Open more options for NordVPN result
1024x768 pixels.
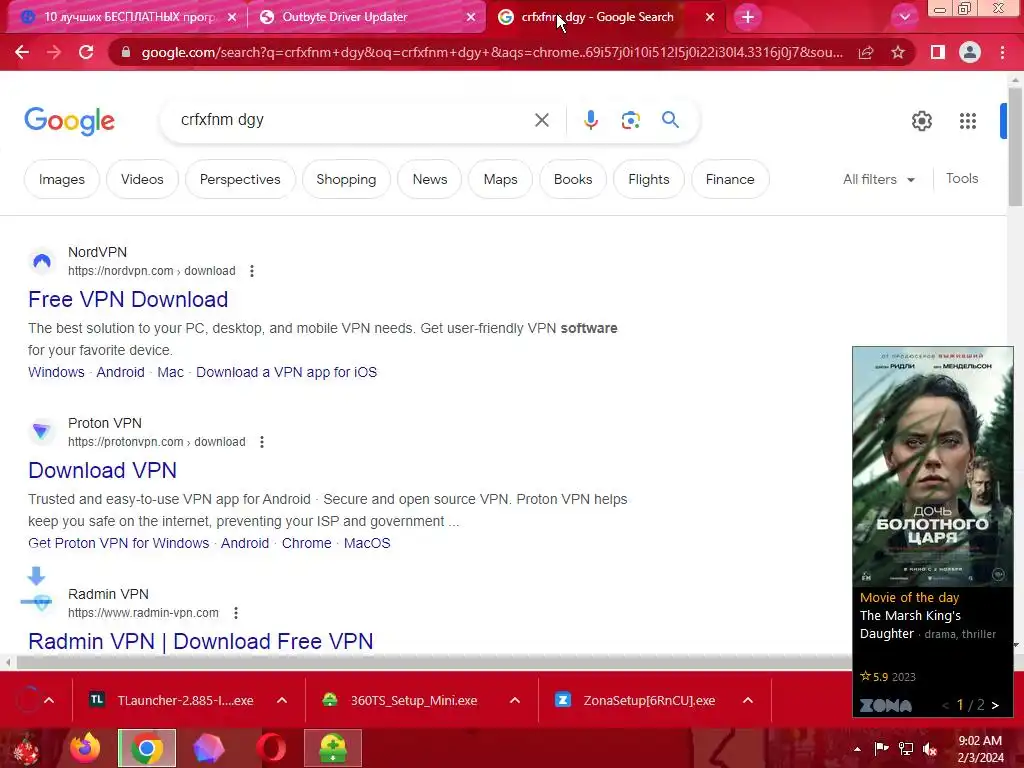click(251, 271)
